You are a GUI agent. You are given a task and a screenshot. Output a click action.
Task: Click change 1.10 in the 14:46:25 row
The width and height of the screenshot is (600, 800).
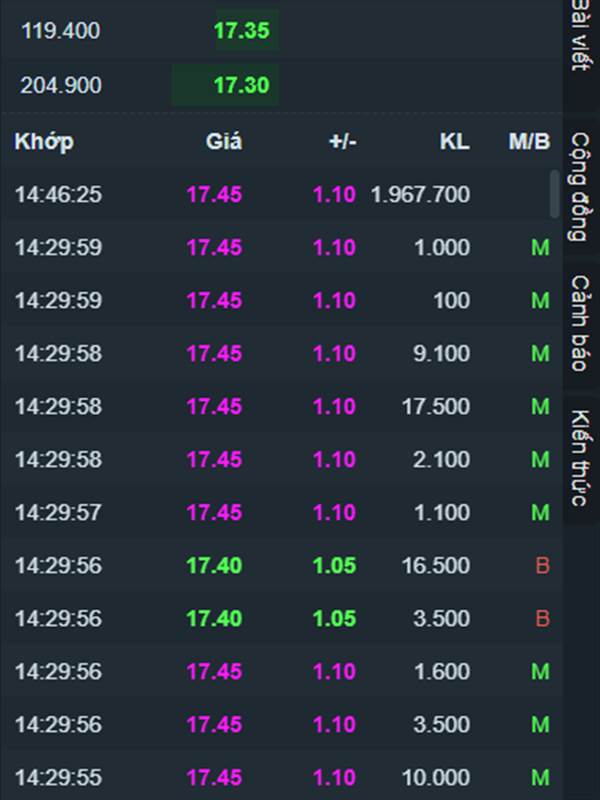(x=334, y=194)
